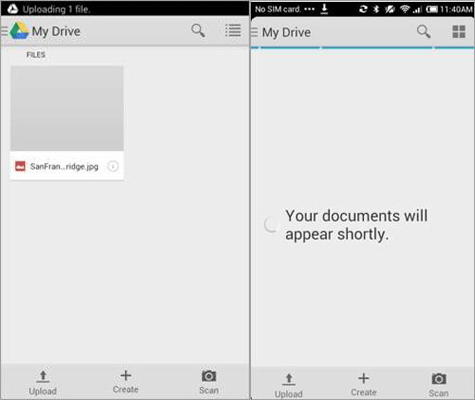This screenshot has height=400, width=475.
Task: Switch to grid view in right screen
Action: 459,32
